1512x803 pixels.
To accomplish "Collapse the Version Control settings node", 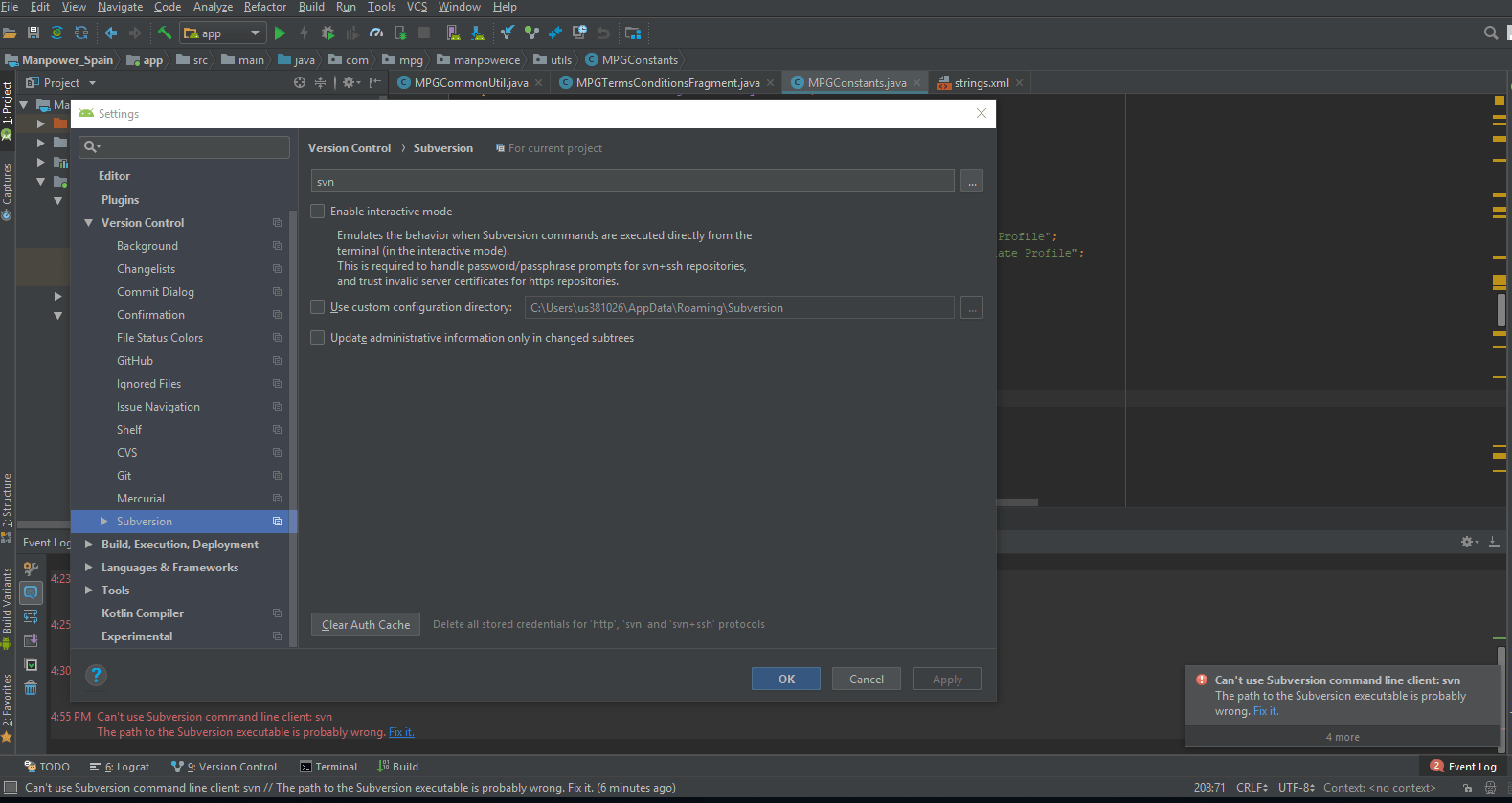I will coord(89,223).
